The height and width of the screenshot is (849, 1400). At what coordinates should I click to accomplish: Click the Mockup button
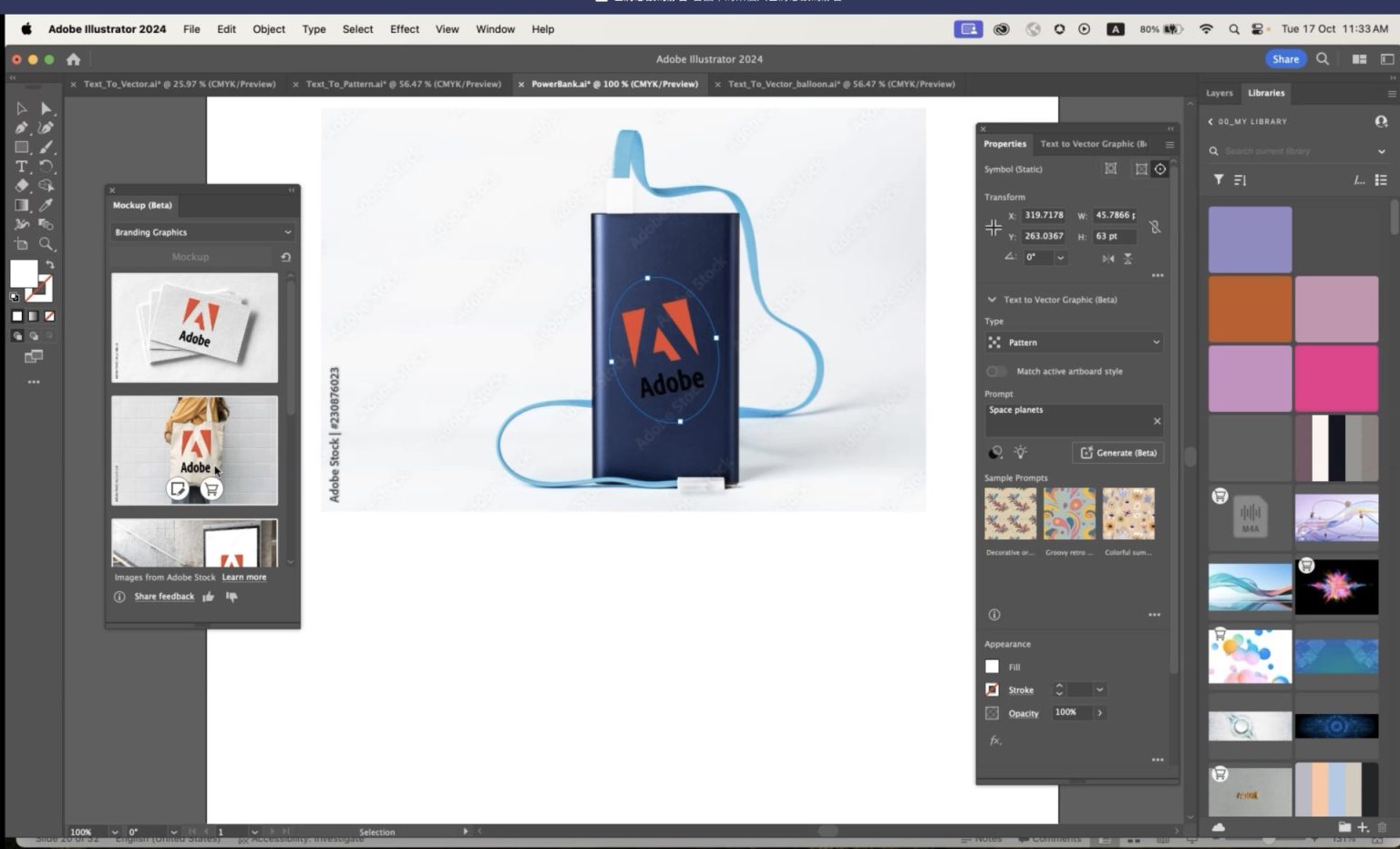click(x=190, y=257)
